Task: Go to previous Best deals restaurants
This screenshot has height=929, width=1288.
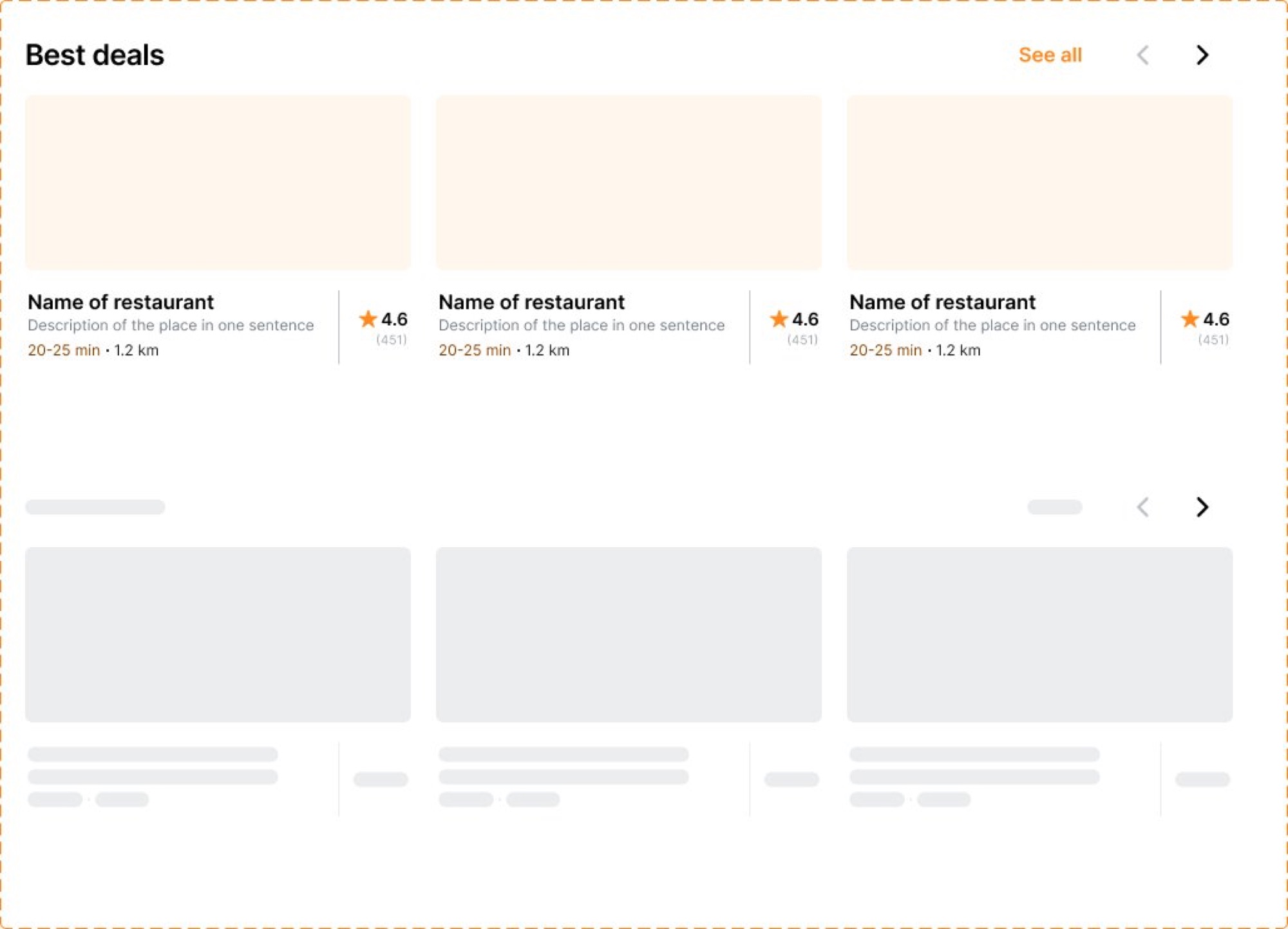Action: 1143,55
